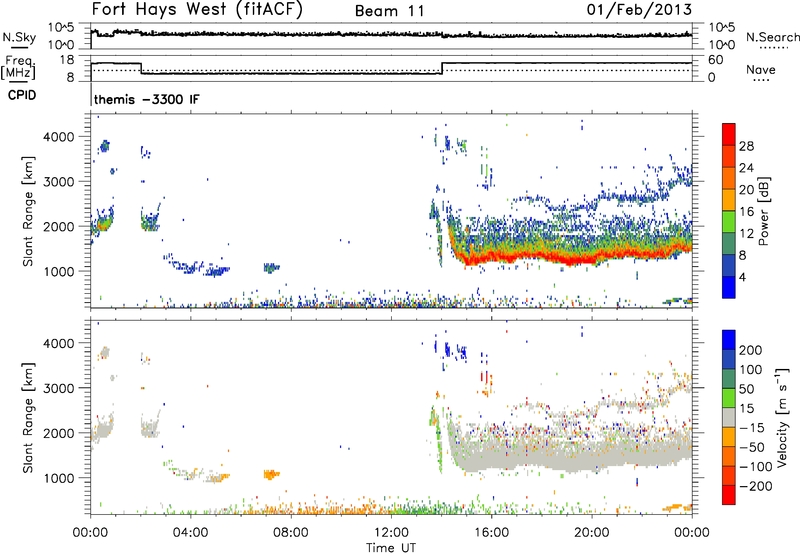Click the blue top segment of Velocity colorbar

click(x=729, y=340)
